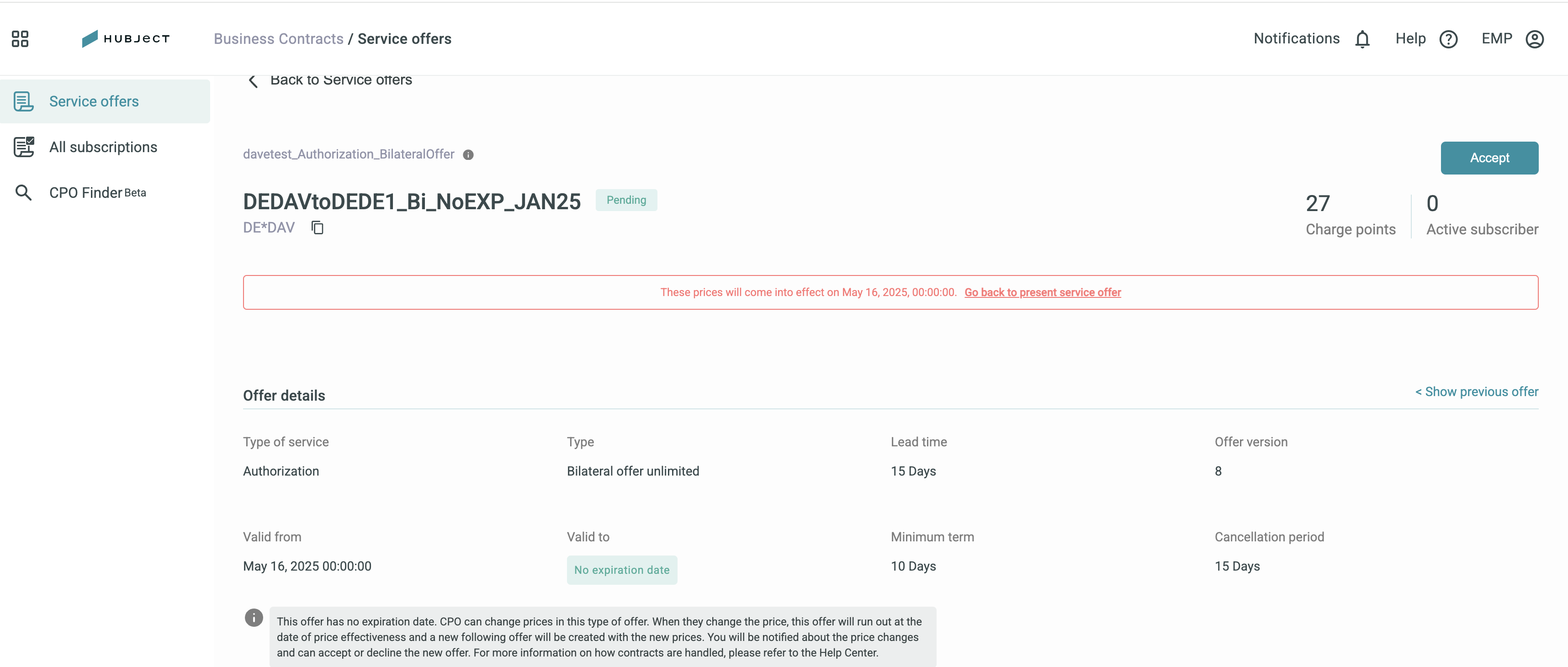This screenshot has width=1568, height=667.
Task: Go back to Service offers
Action: 341,80
